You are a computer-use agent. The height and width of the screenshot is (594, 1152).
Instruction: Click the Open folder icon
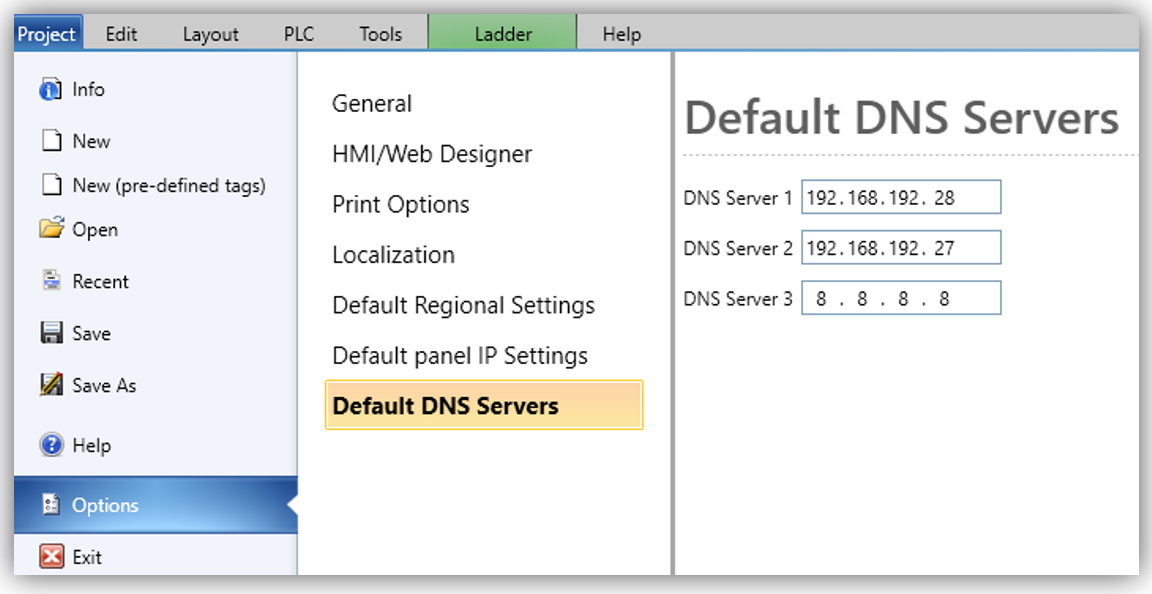(51, 229)
